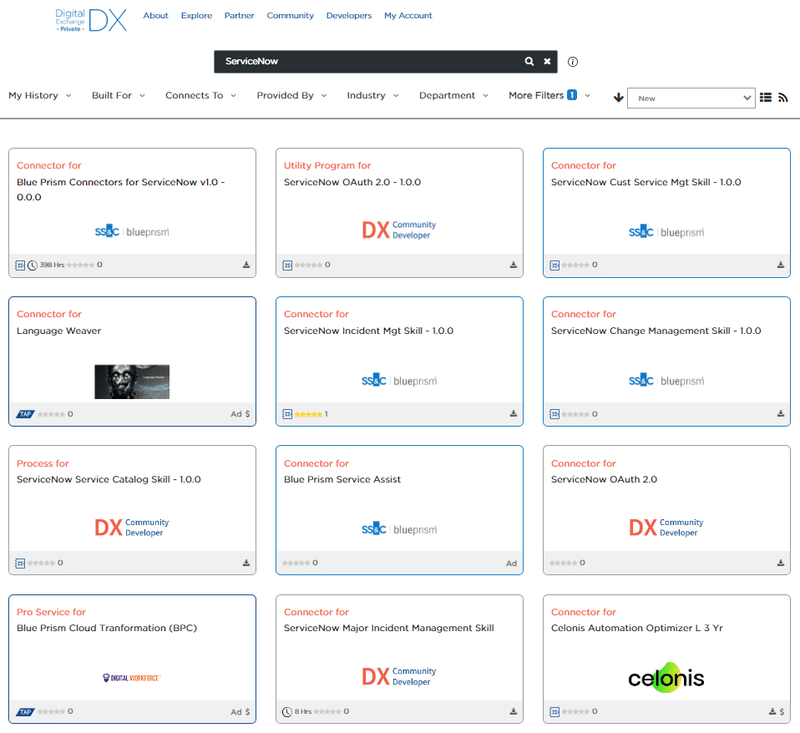800x733 pixels.
Task: Open Celonis Automation Optimizer L 3 Yr title
Action: (x=637, y=628)
